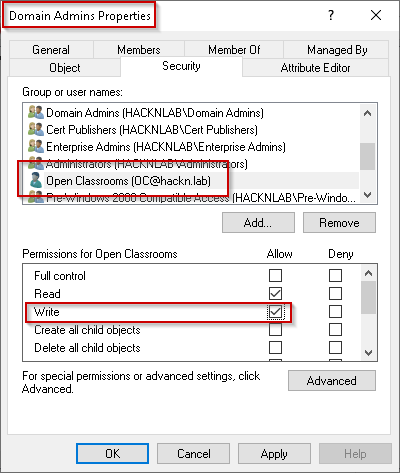The height and width of the screenshot is (473, 400).
Task: Uncheck Allow Write permission
Action: (275, 312)
